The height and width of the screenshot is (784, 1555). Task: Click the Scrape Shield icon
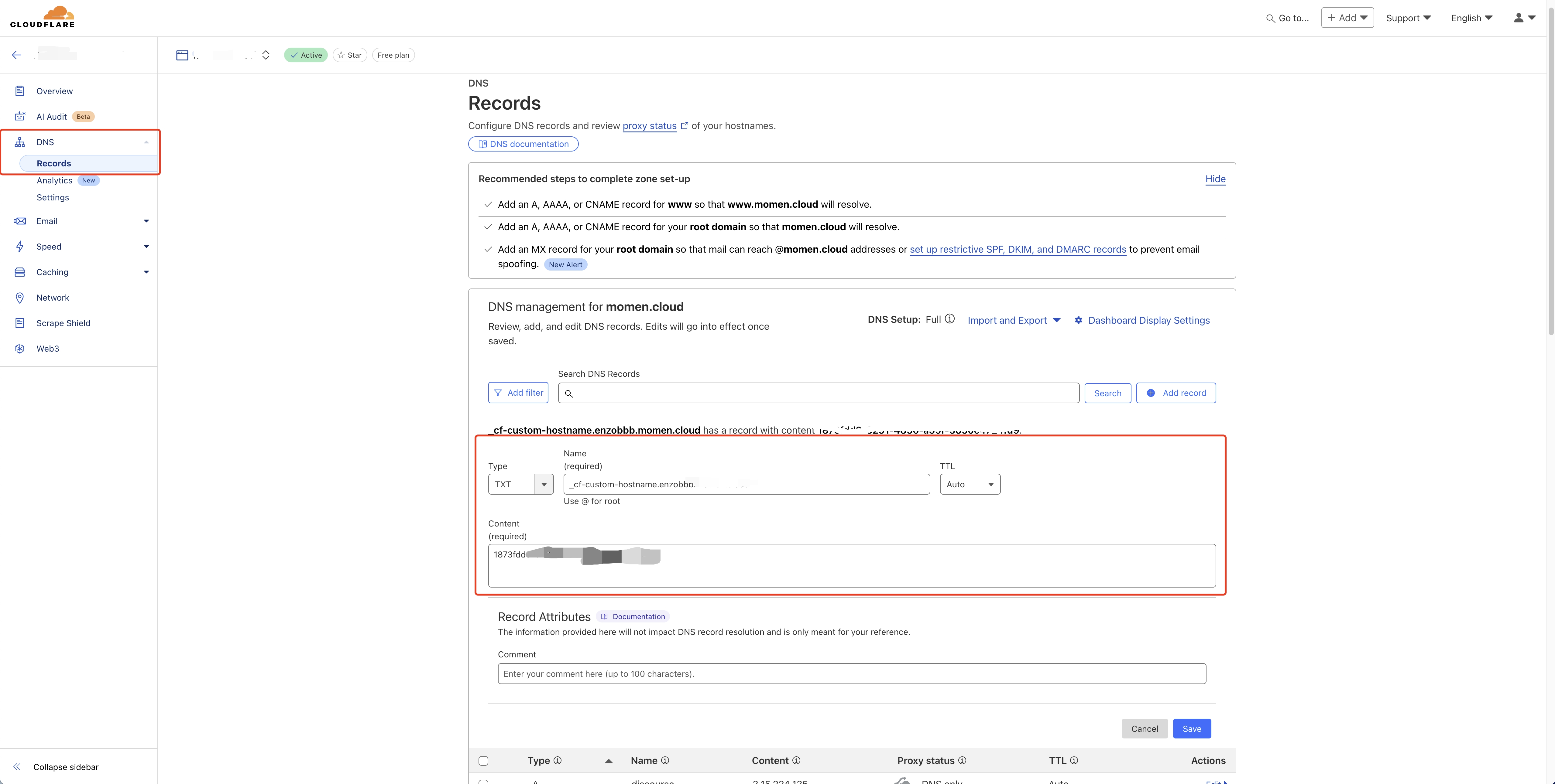(x=20, y=323)
